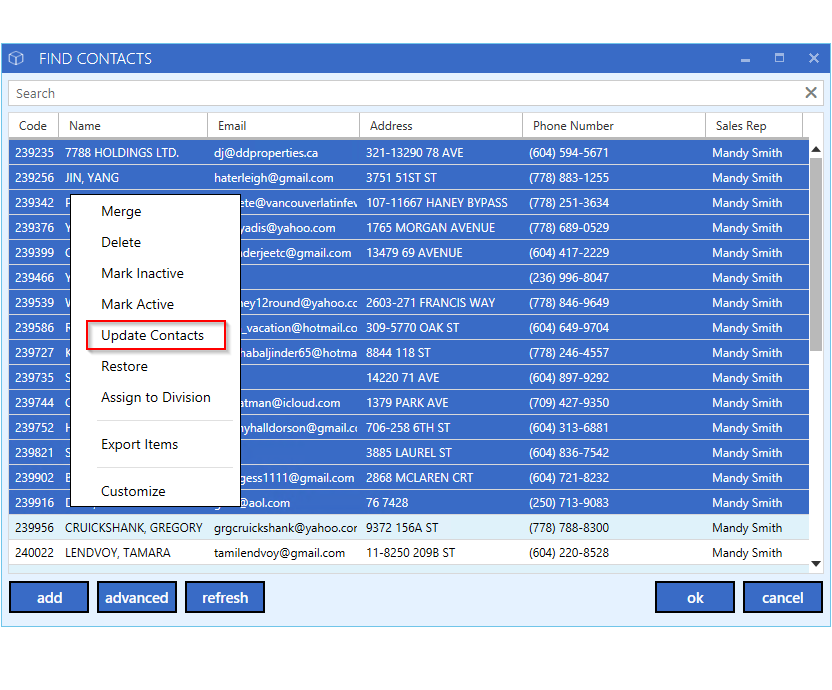The image size is (832, 690).
Task: Maximize the Find Contacts window
Action: tap(779, 58)
